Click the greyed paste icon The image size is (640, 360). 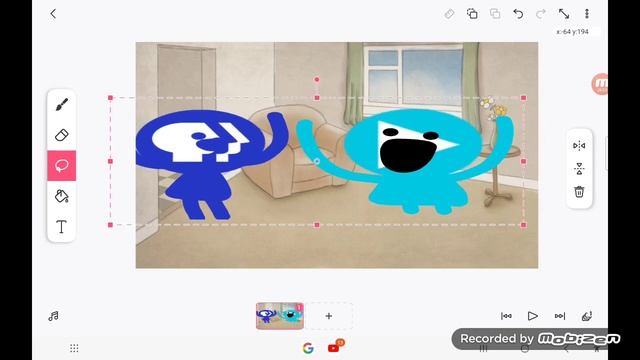coord(495,14)
